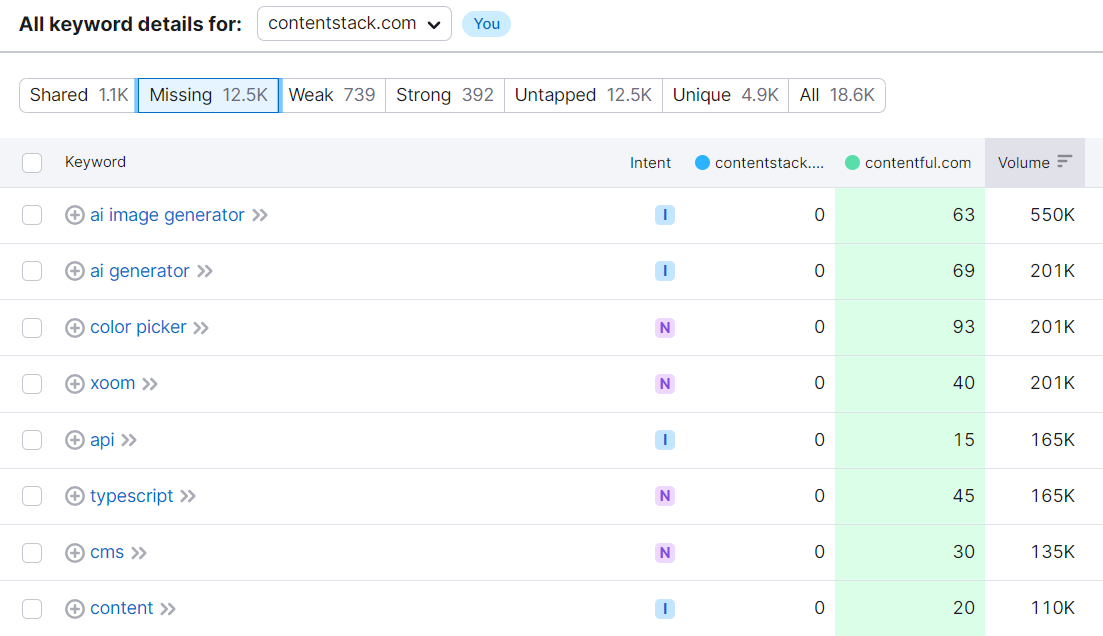Click the Volume column sort icon
Viewport: 1103px width, 636px height.
coord(1064,162)
